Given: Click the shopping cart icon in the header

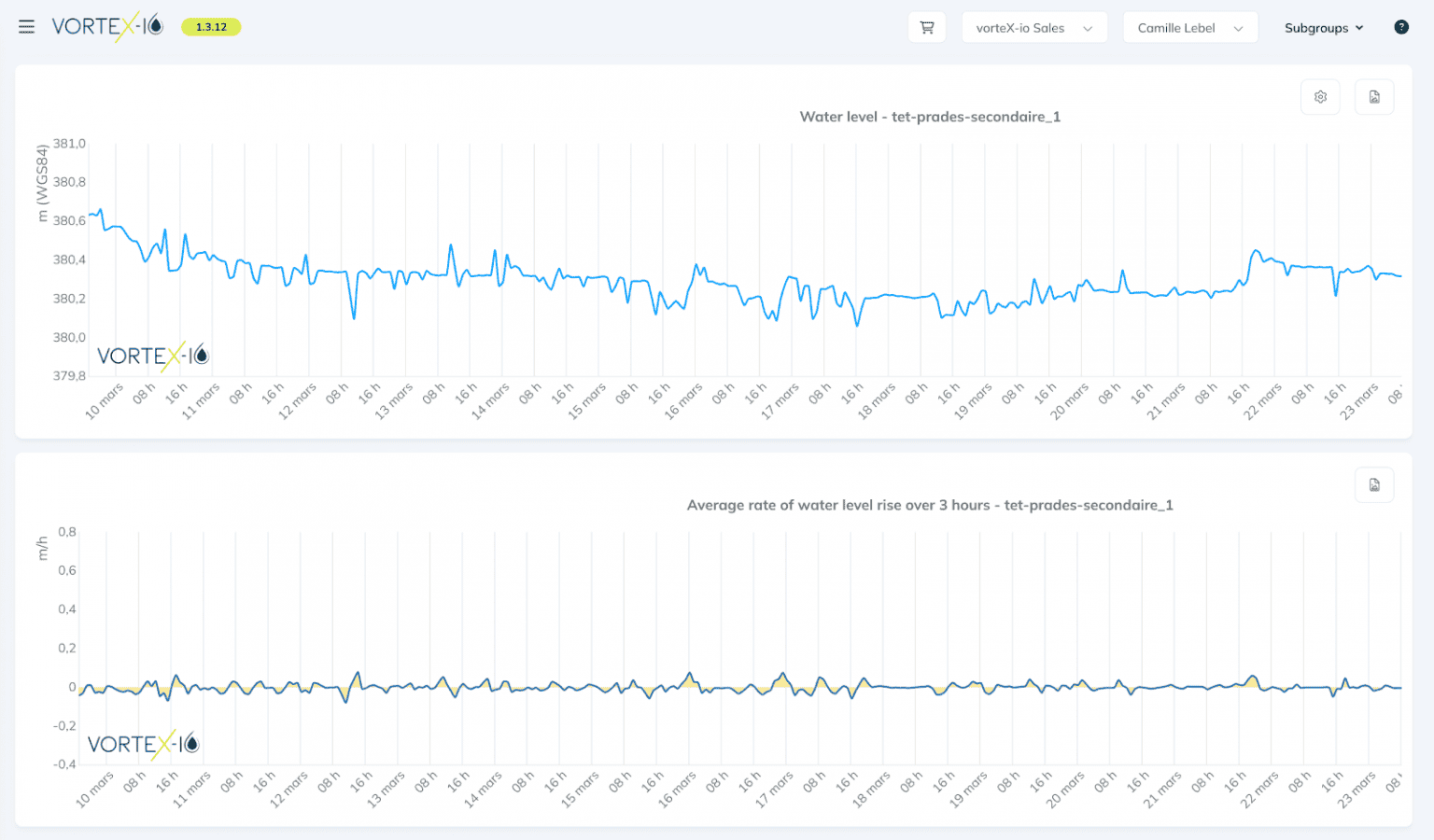Looking at the screenshot, I should 926,27.
